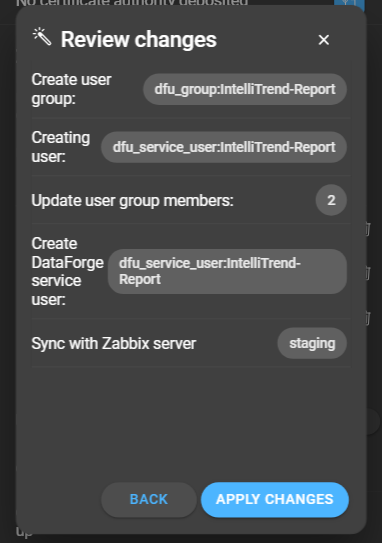Click the Review changes dialog title

click(139, 39)
